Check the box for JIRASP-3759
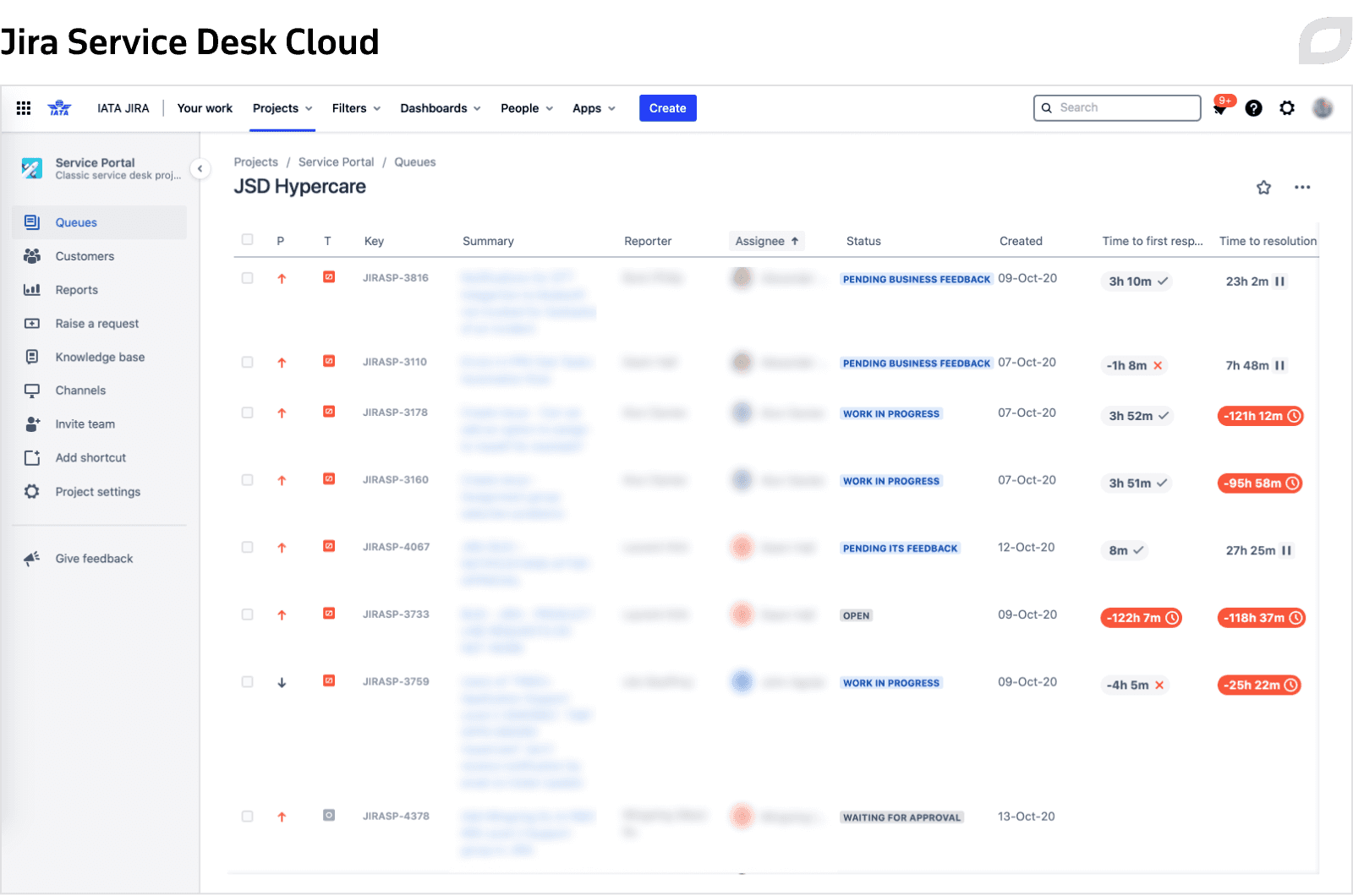 click(247, 681)
